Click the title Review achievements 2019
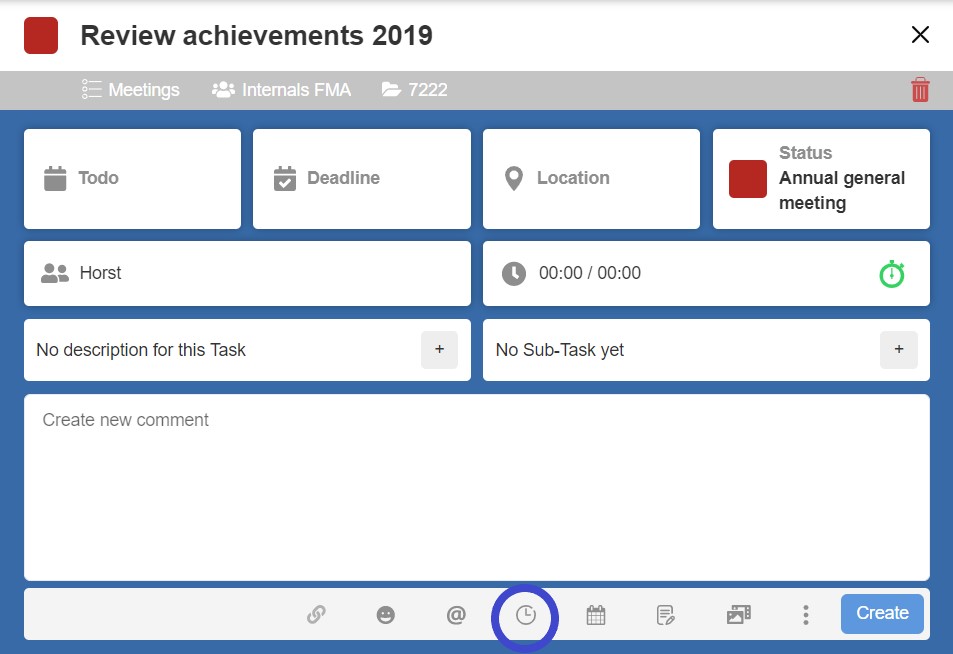Viewport: 953px width, 654px height. 256,35
